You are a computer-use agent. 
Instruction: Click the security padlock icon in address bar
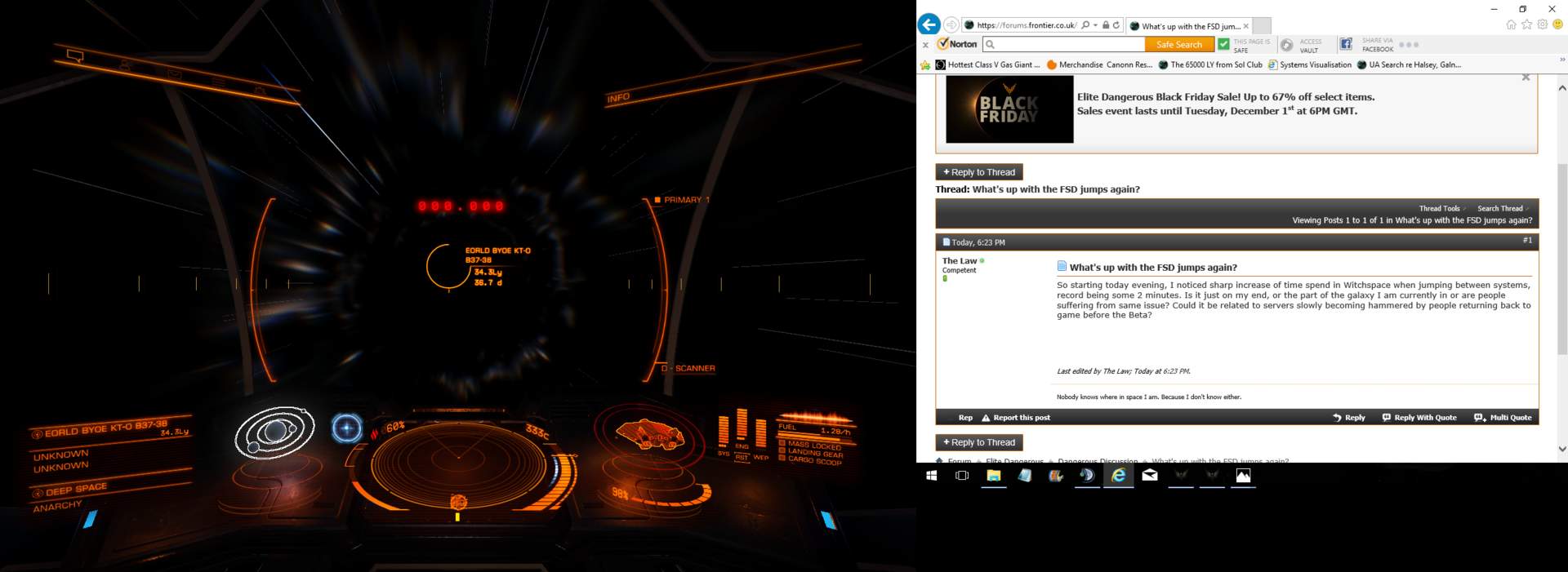coord(1106,25)
